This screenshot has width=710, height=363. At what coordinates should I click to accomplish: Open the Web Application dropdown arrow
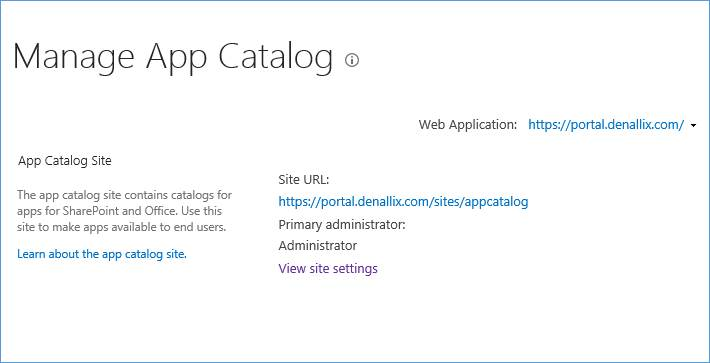[x=694, y=126]
